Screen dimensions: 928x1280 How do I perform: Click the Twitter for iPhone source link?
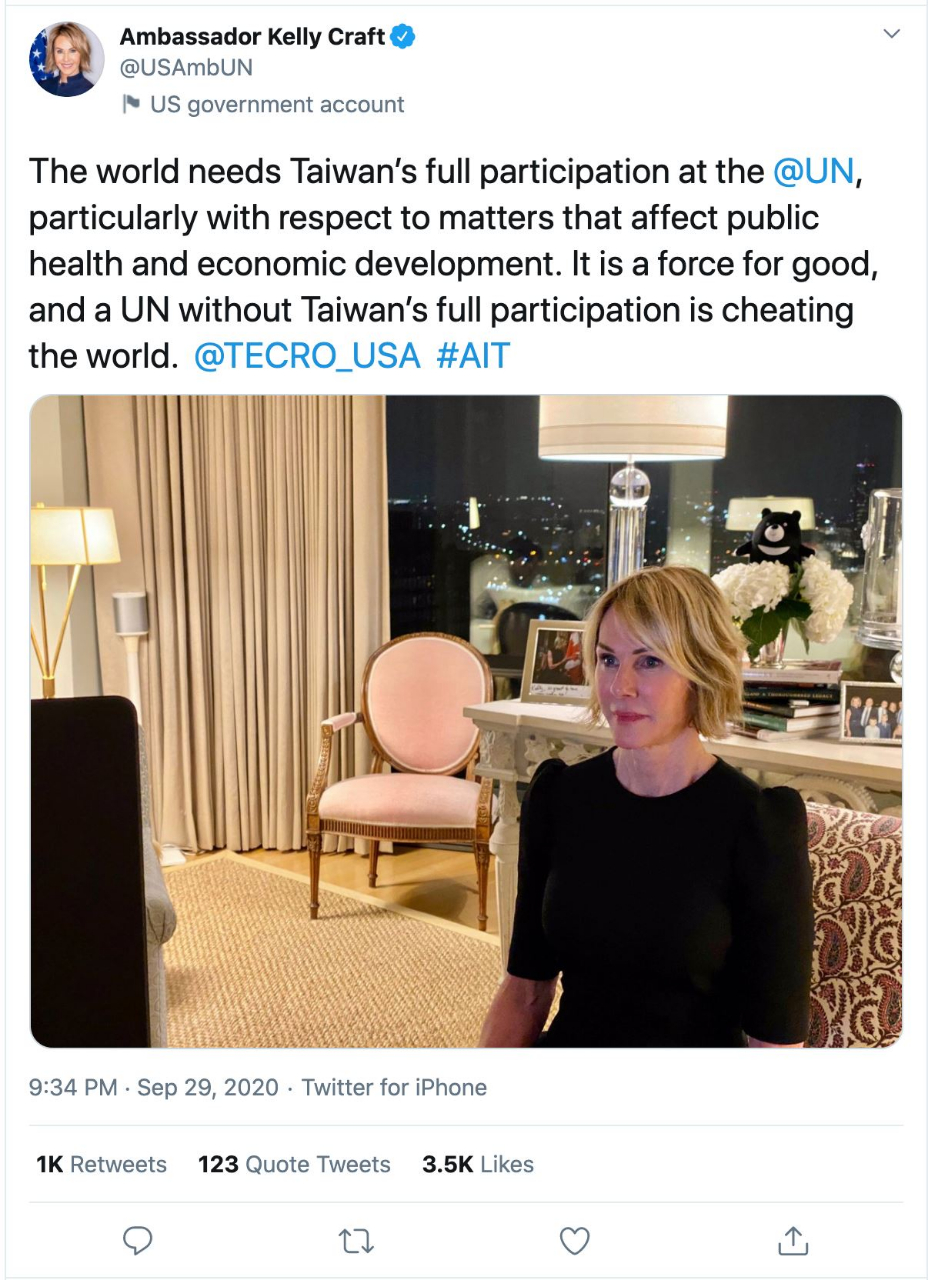tap(394, 1087)
